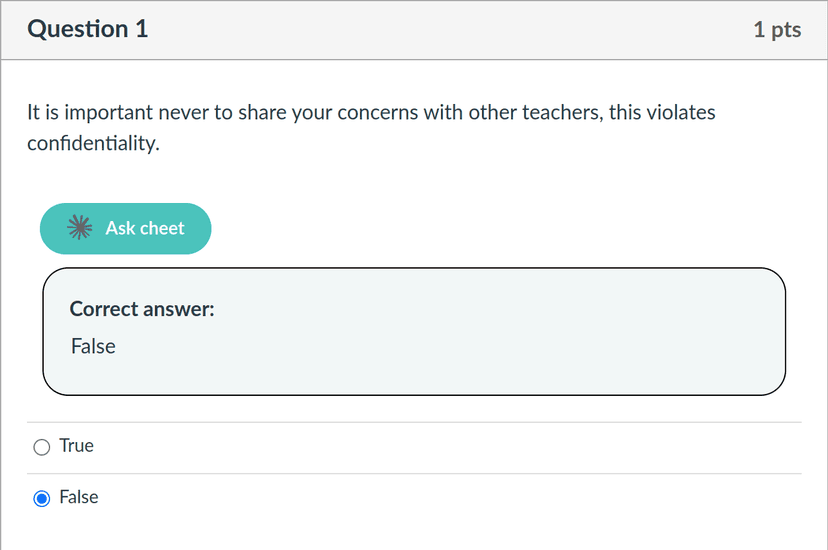
Task: Click the False text inside correct answer box
Action: pos(93,346)
